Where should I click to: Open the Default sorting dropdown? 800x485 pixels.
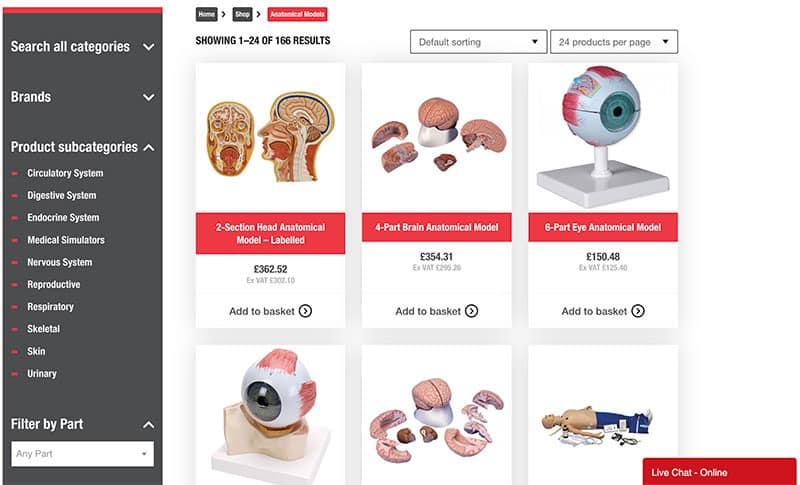coord(479,42)
